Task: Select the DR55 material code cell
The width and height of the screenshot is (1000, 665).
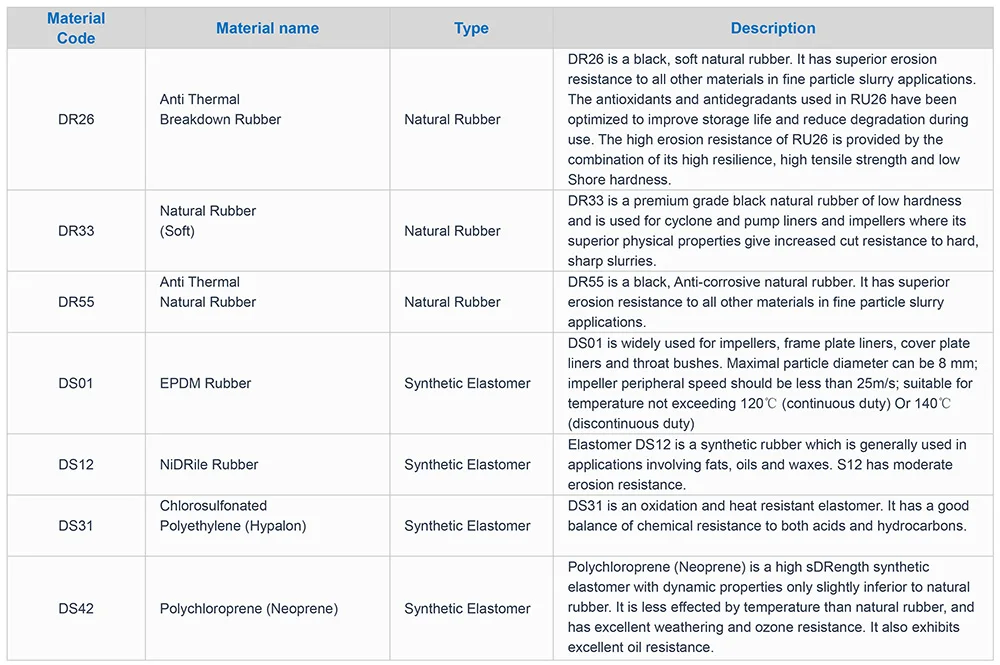Action: pyautogui.click(x=76, y=302)
